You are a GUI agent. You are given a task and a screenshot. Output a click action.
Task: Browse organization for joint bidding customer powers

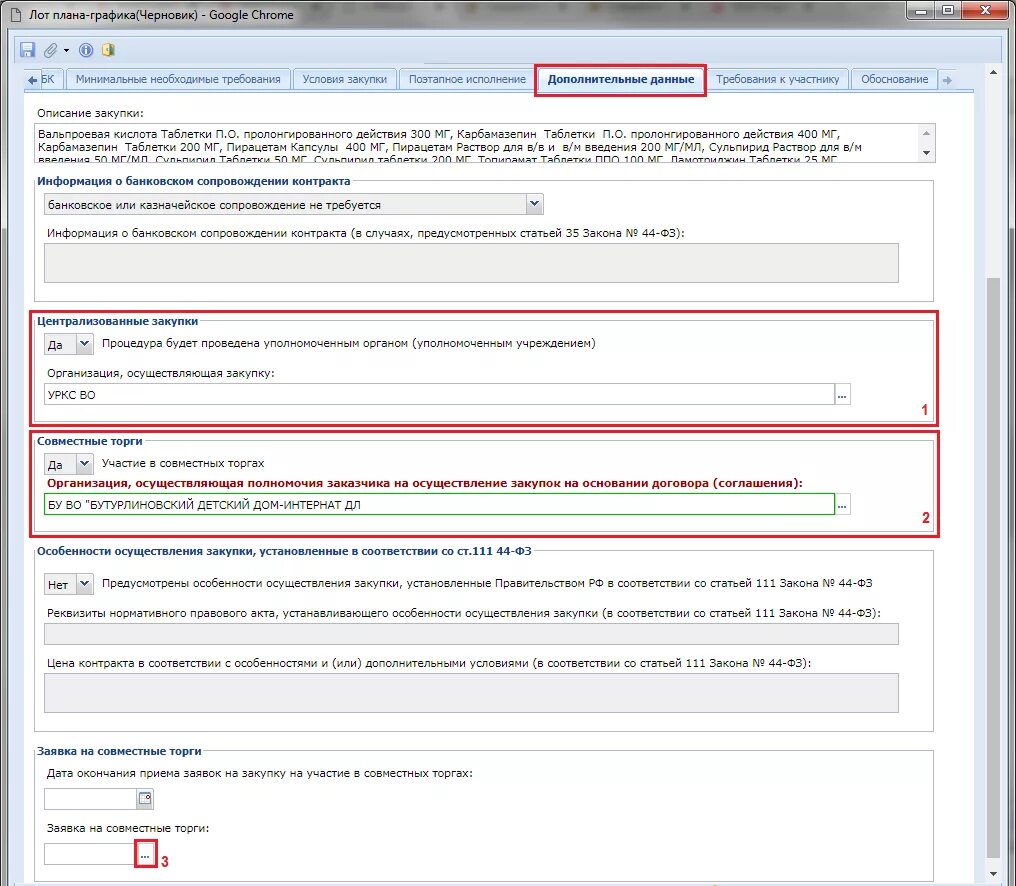[842, 505]
